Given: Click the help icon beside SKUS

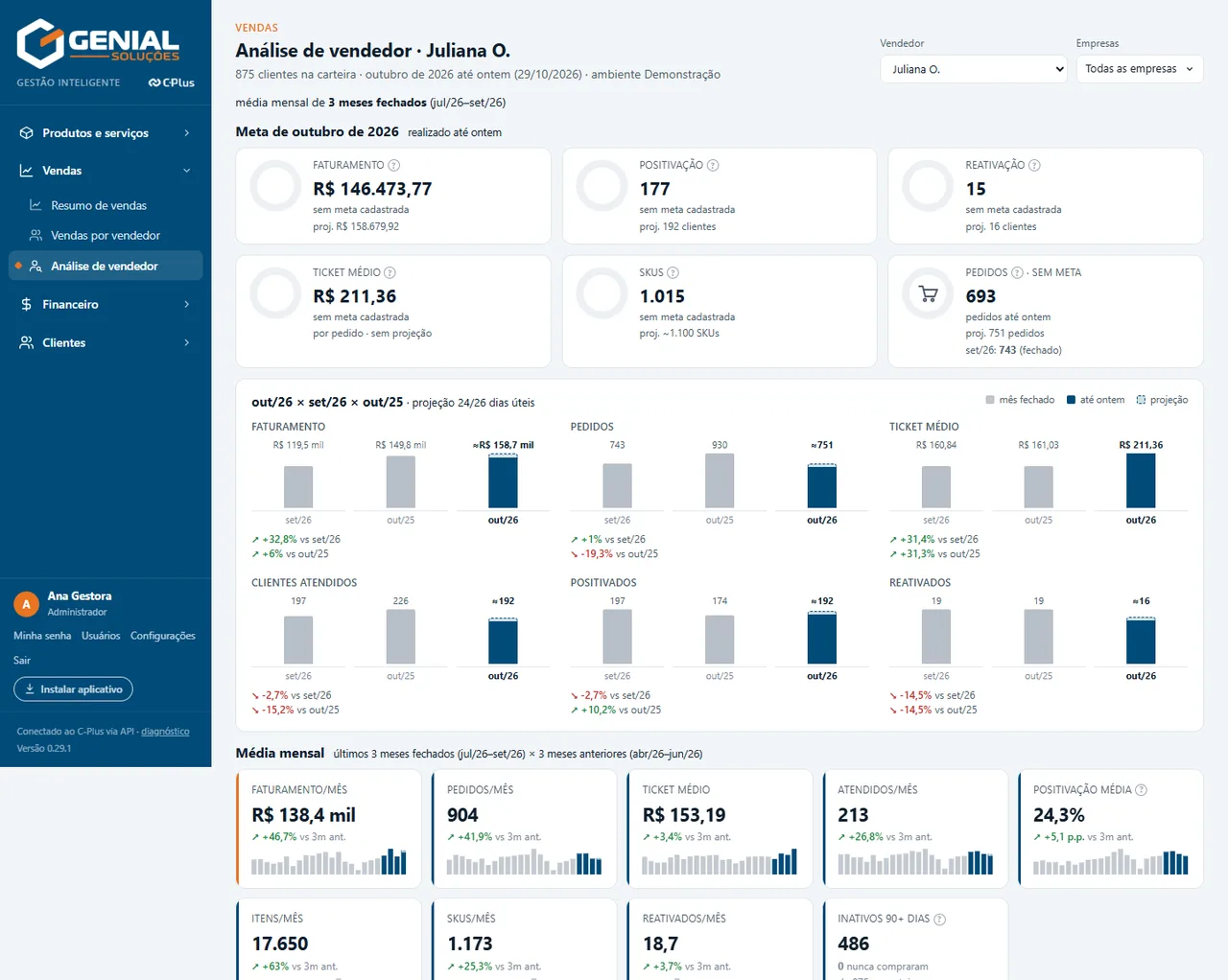Looking at the screenshot, I should coord(673,272).
